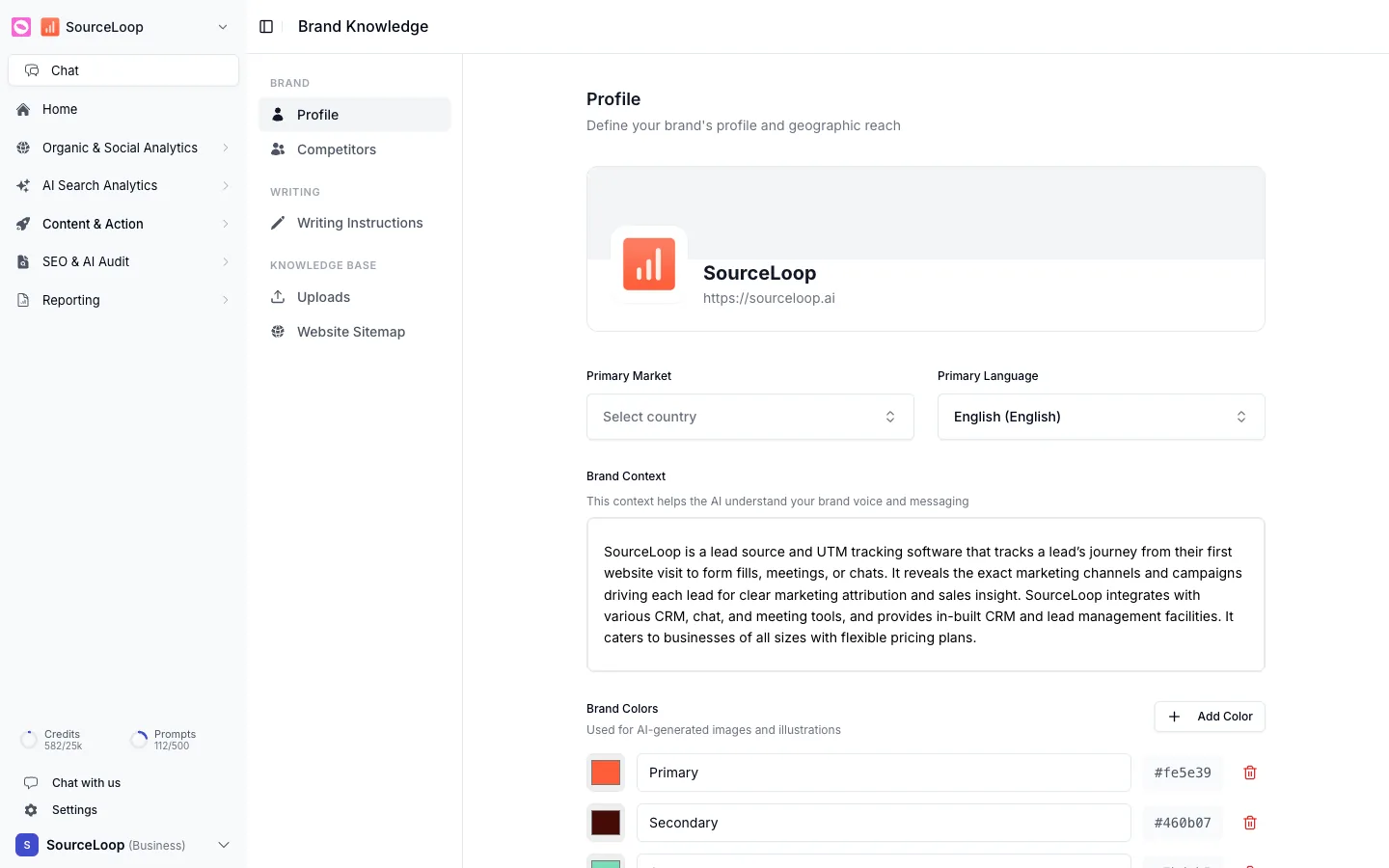Click the Settings gear icon
The image size is (1389, 868).
point(31,810)
